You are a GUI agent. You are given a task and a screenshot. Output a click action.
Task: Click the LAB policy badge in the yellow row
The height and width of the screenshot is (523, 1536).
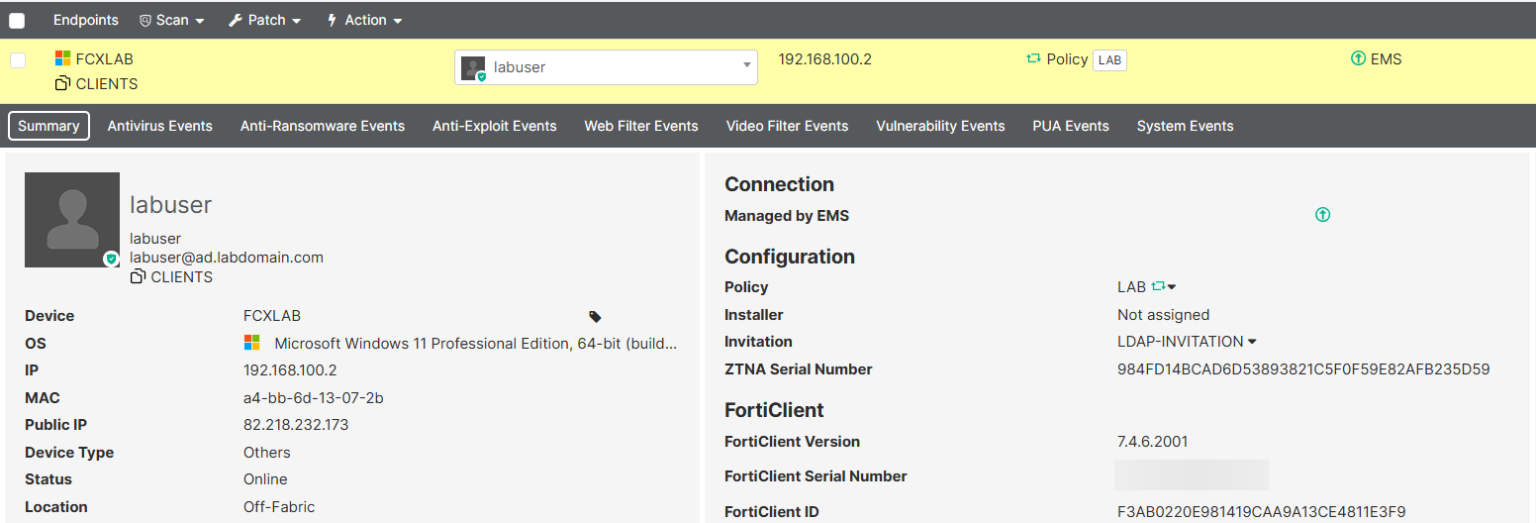pos(1109,60)
